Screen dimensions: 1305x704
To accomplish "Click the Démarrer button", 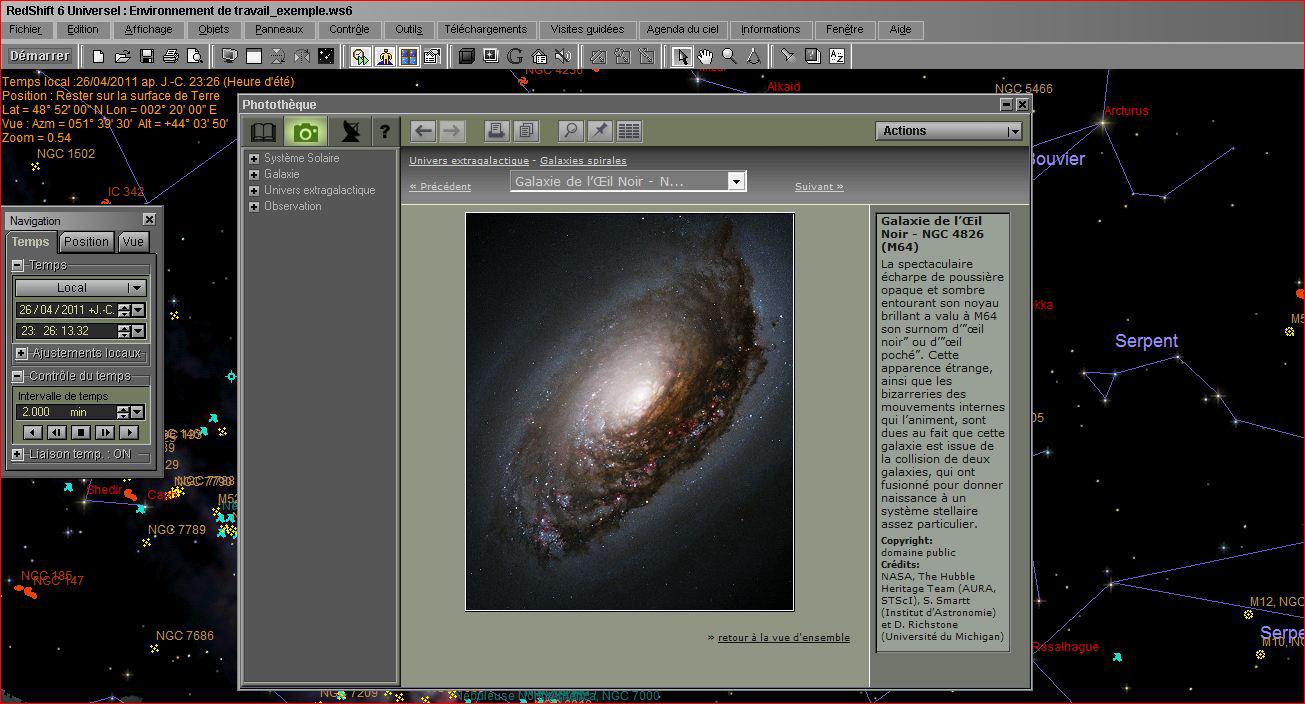I will point(40,56).
